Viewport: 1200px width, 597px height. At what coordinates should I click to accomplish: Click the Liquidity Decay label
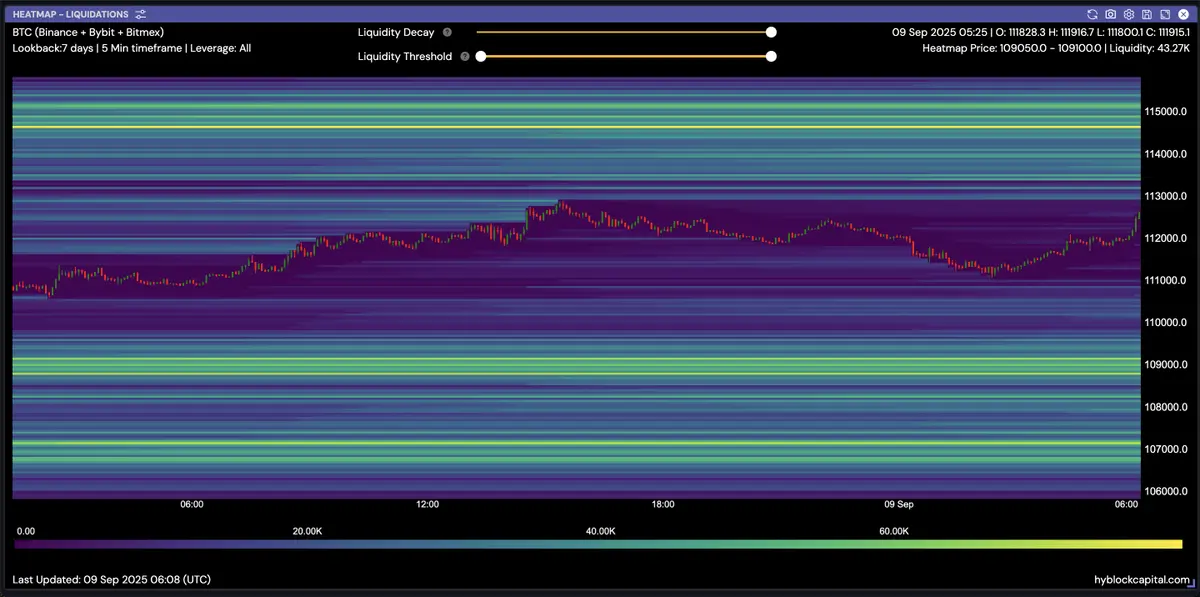396,32
